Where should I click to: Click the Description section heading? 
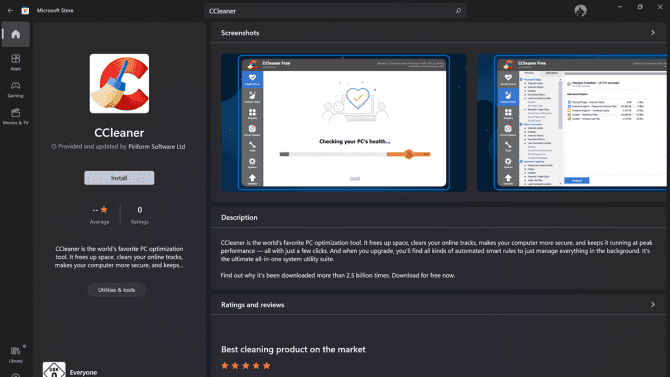point(239,218)
